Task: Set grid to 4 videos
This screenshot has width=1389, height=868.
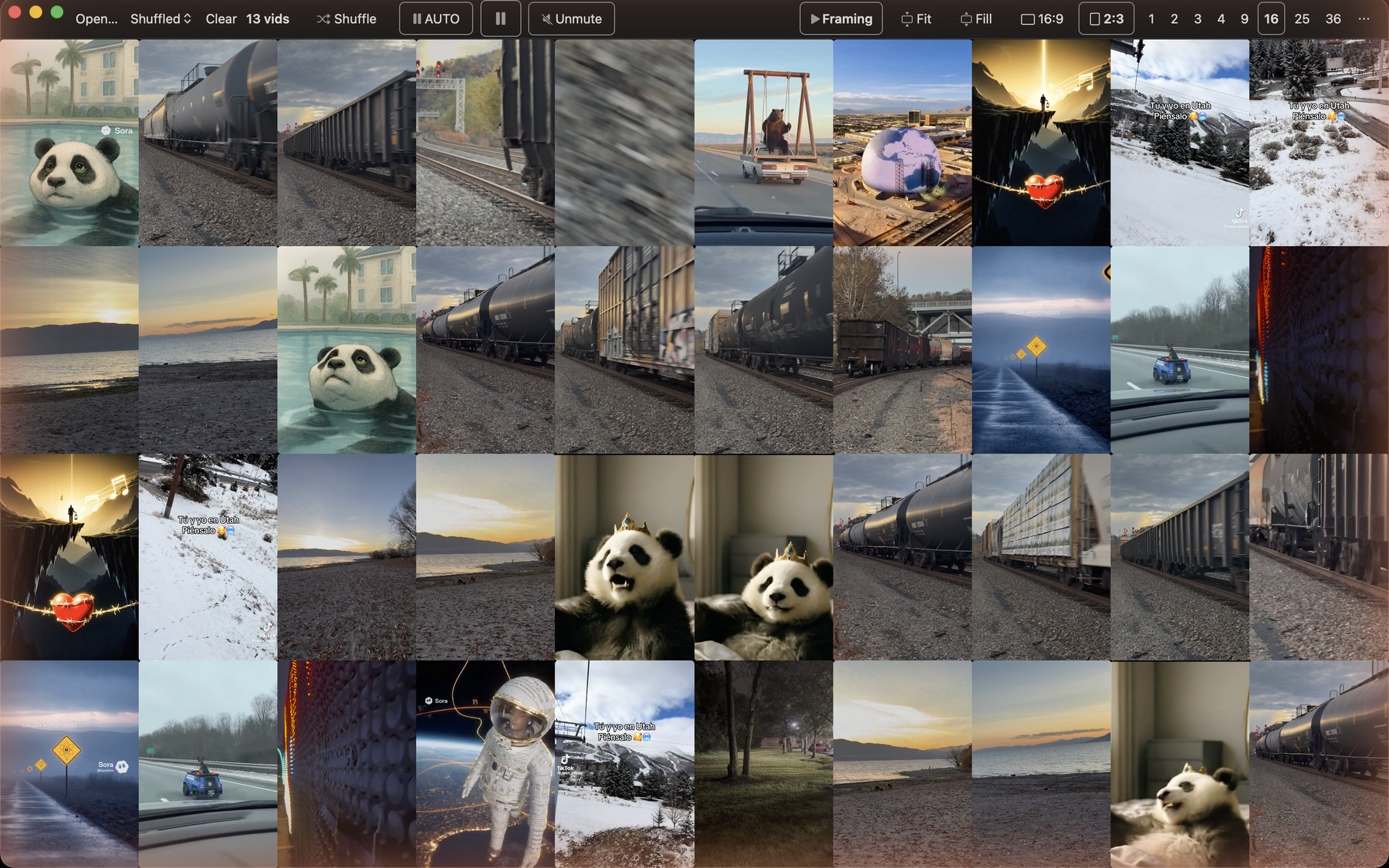Action: pos(1221,19)
